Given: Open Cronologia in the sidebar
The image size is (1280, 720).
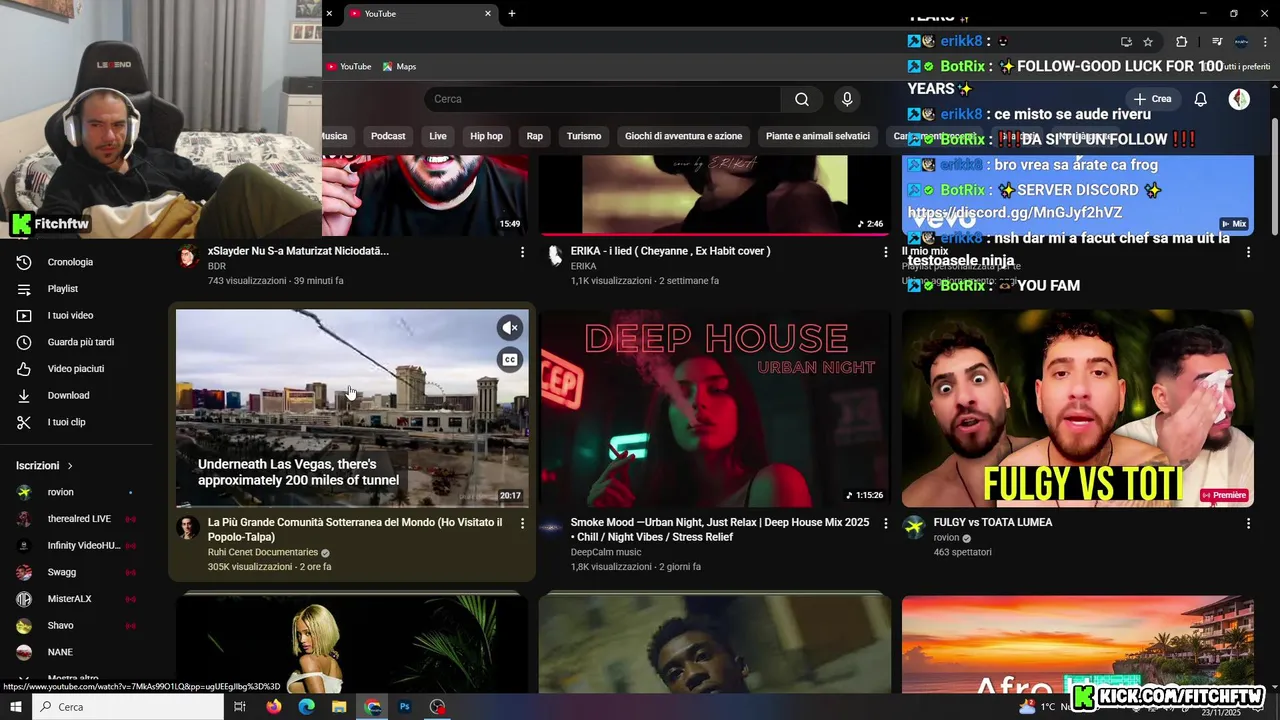Looking at the screenshot, I should [70, 262].
